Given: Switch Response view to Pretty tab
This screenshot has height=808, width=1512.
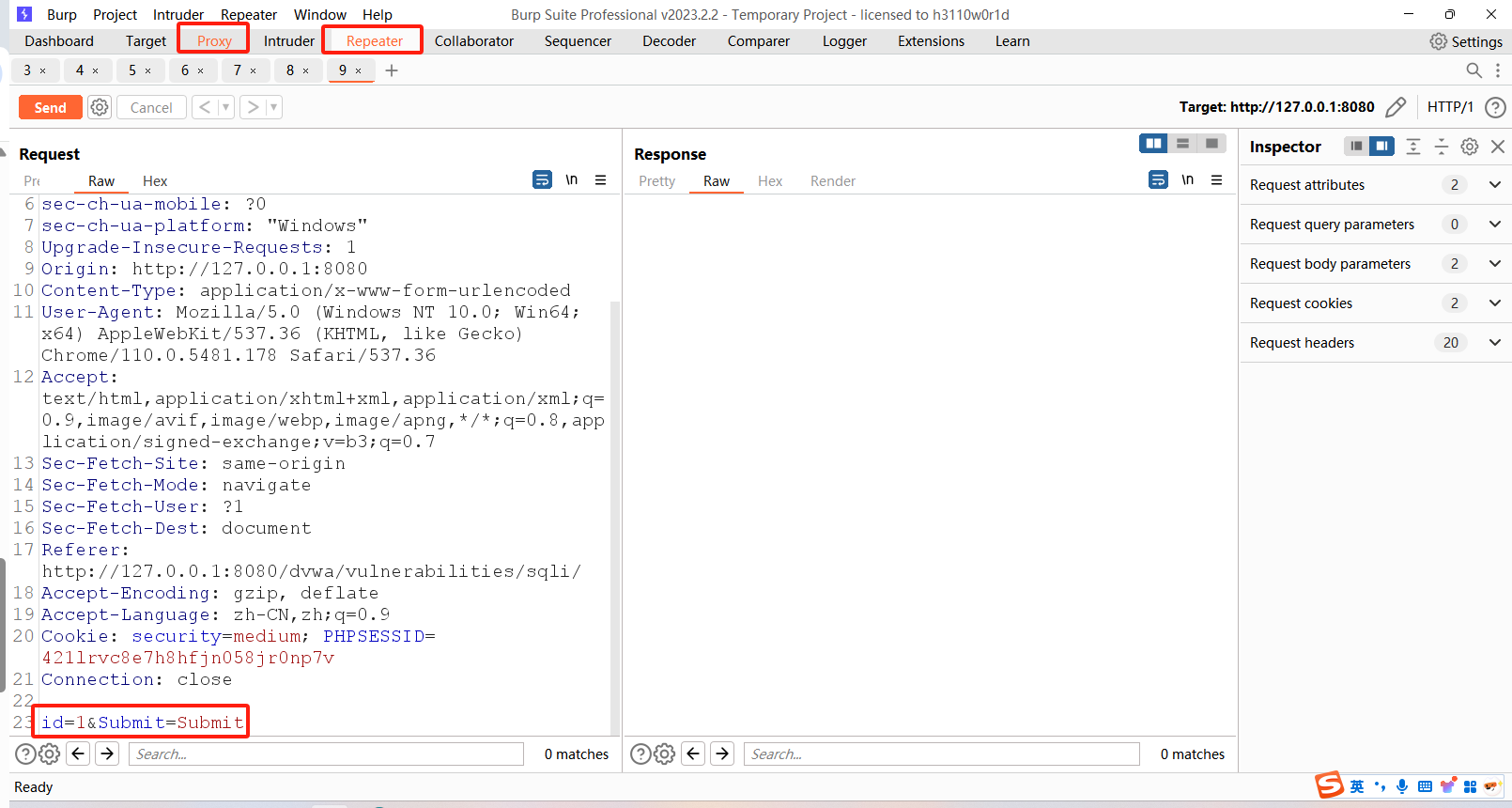Looking at the screenshot, I should coord(657,181).
